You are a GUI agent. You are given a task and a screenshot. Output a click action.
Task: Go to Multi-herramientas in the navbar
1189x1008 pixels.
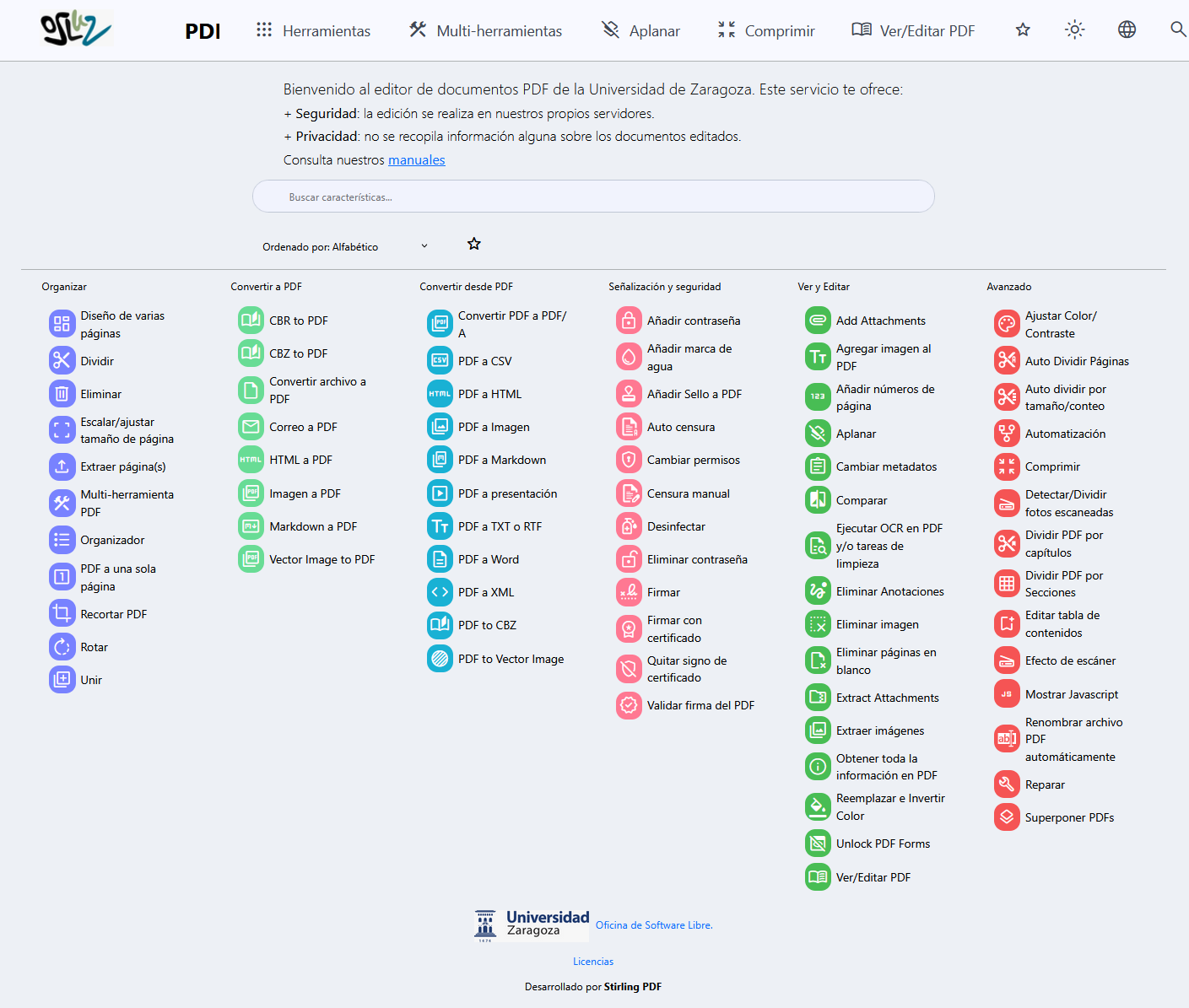coord(486,31)
